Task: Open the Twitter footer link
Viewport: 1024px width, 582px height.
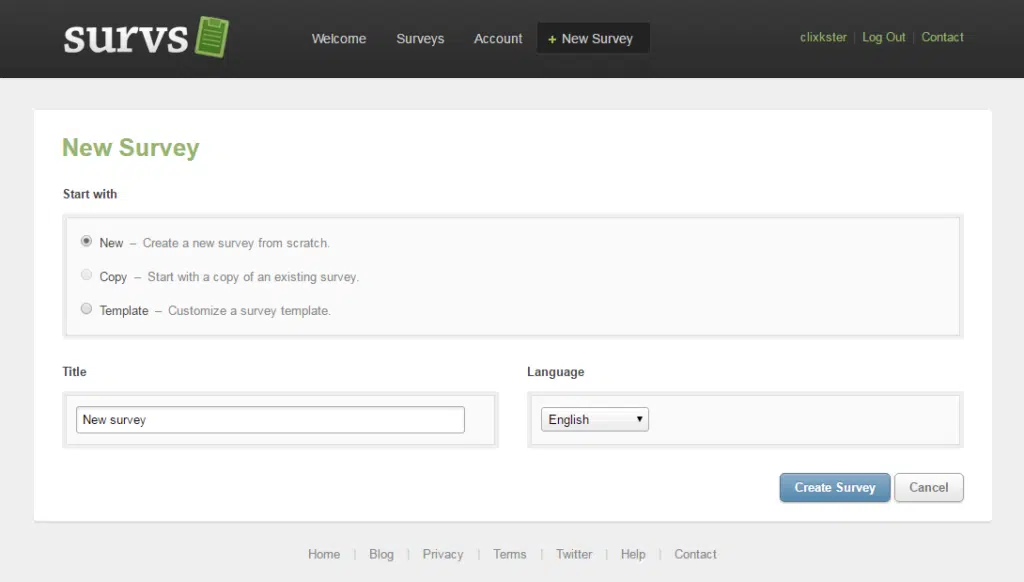Action: 574,554
